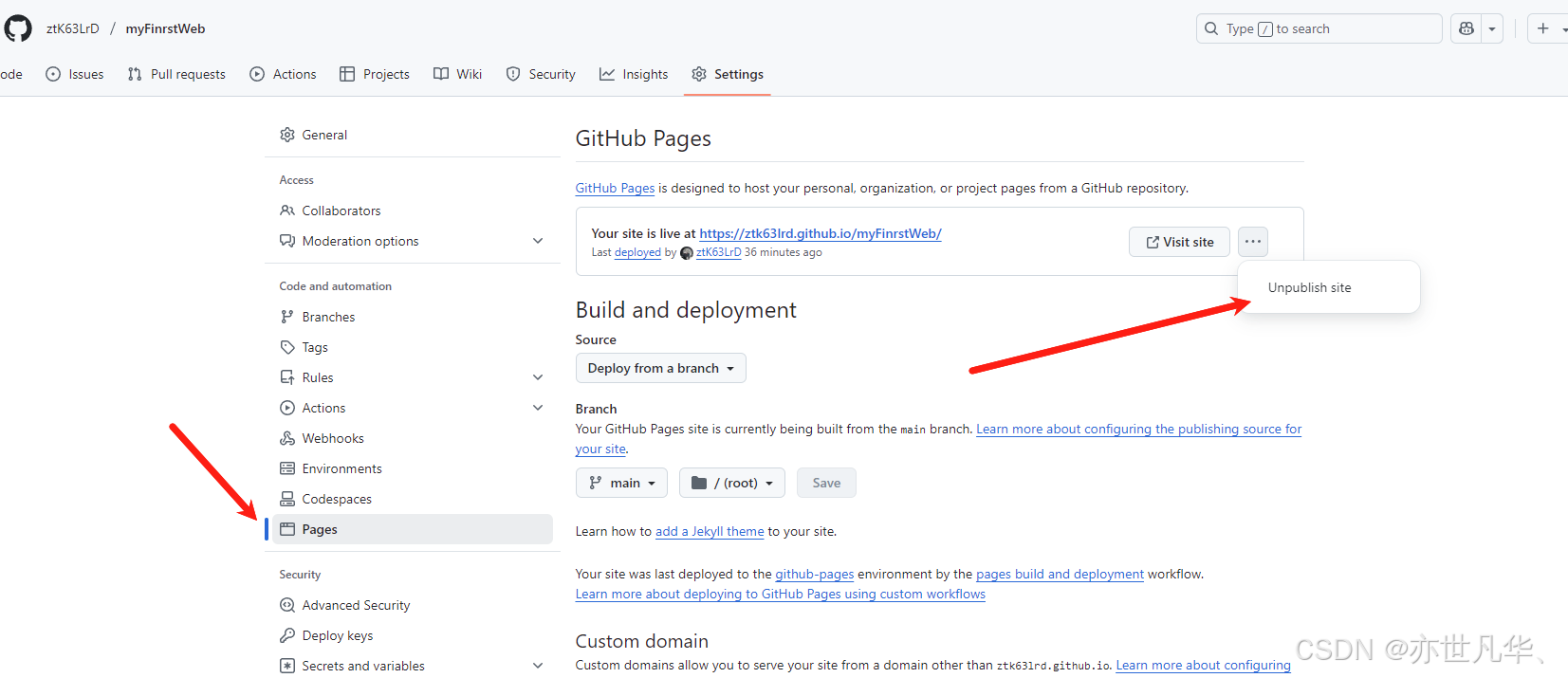Image resolution: width=1568 pixels, height=678 pixels.
Task: Open Collaborators in sidebar
Action: click(413, 211)
